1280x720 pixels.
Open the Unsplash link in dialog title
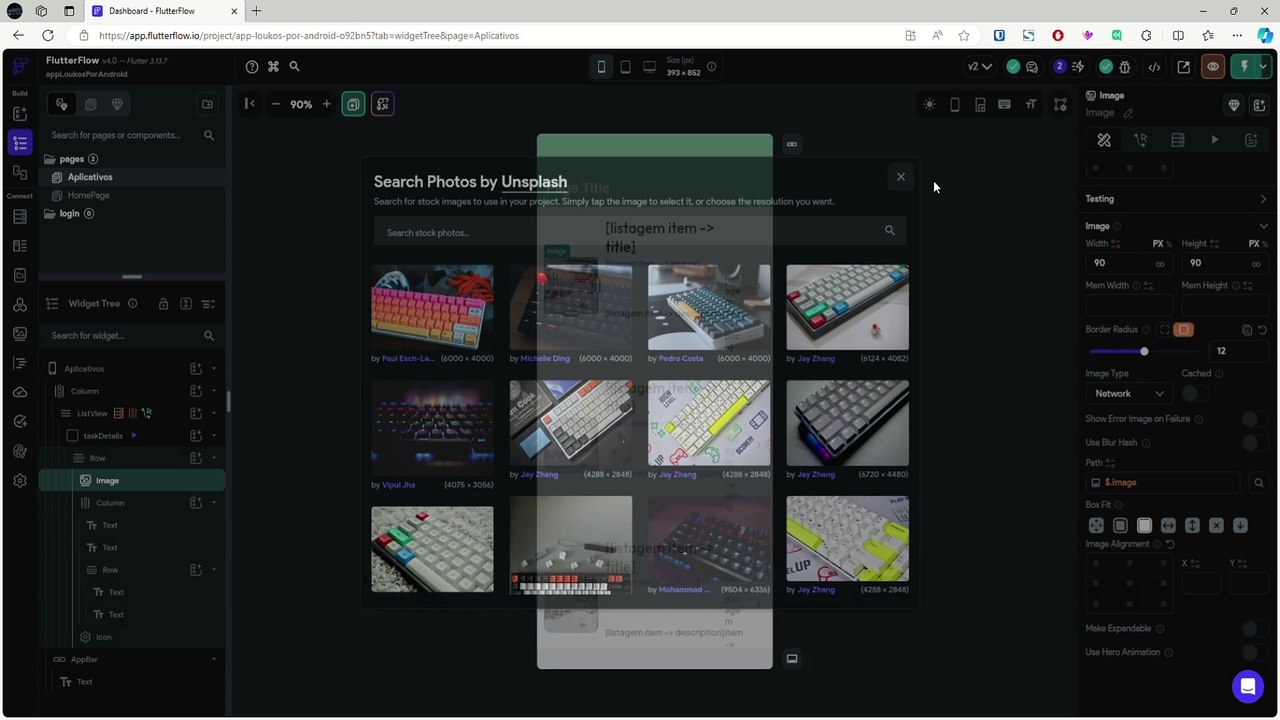point(534,182)
